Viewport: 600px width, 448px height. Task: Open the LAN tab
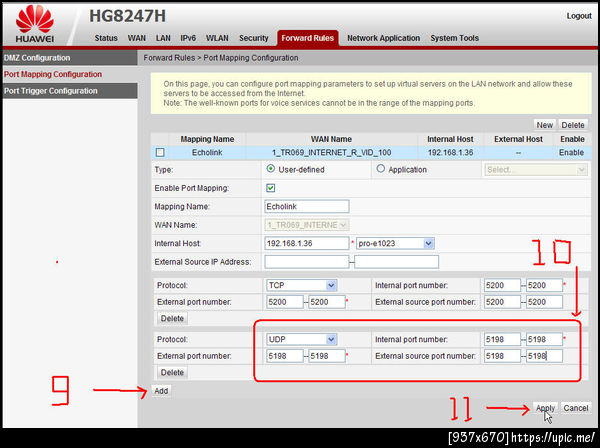(163, 38)
